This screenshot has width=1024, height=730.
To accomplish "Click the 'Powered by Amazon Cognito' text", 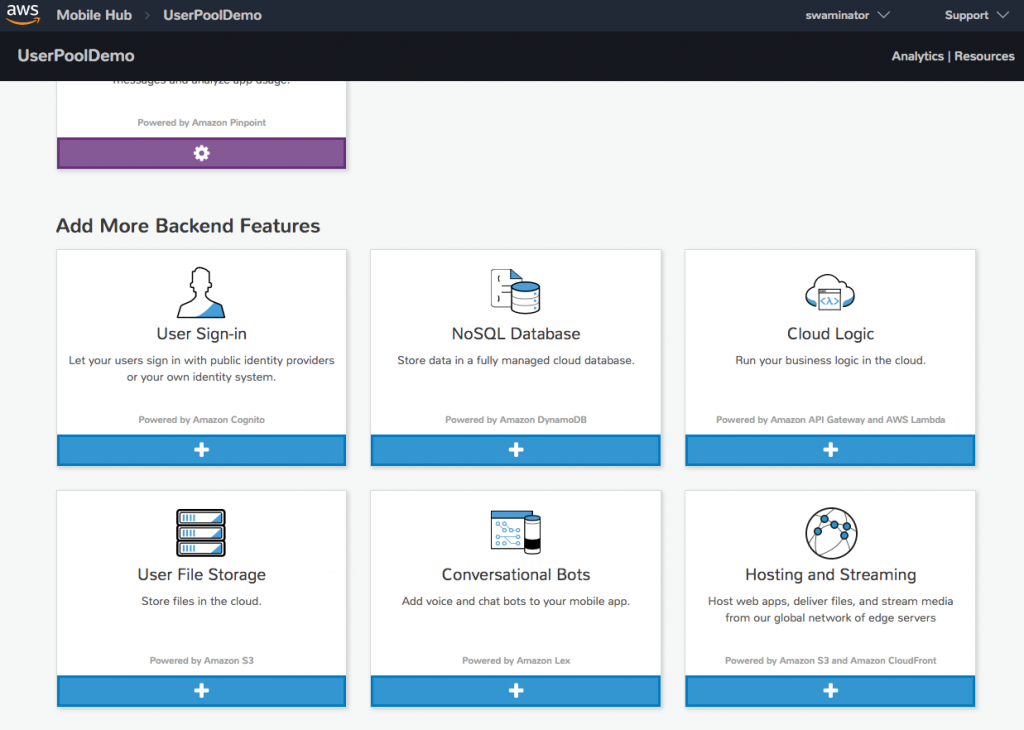I will tap(201, 420).
